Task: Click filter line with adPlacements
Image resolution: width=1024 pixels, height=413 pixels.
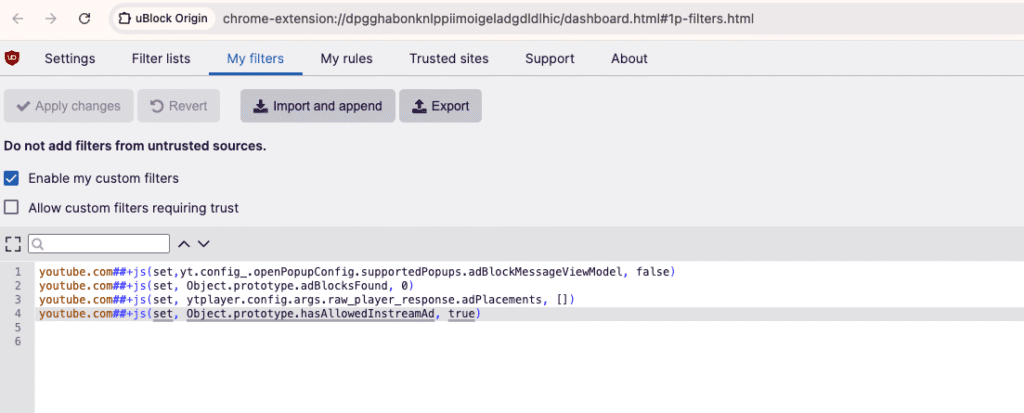Action: pyautogui.click(x=306, y=300)
